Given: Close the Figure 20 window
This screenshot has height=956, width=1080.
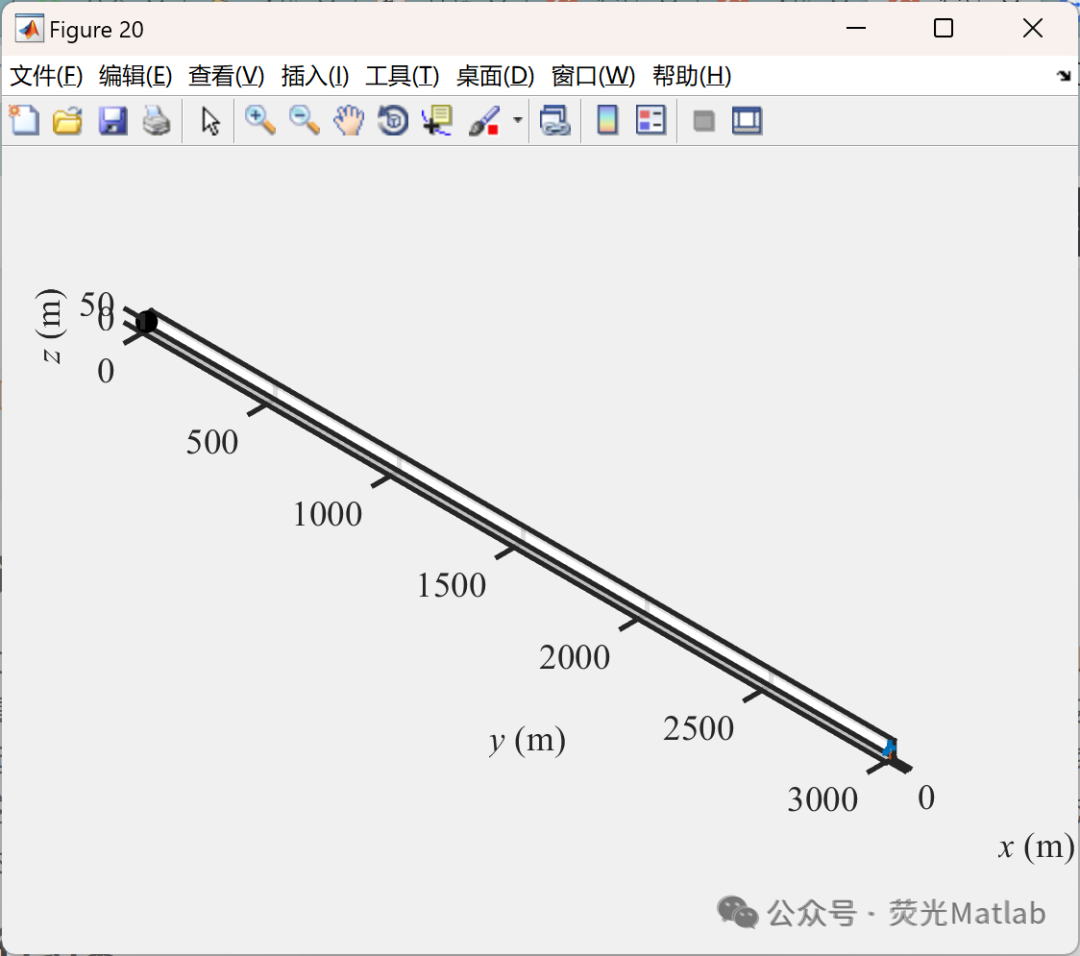Looking at the screenshot, I should coord(1032,28).
